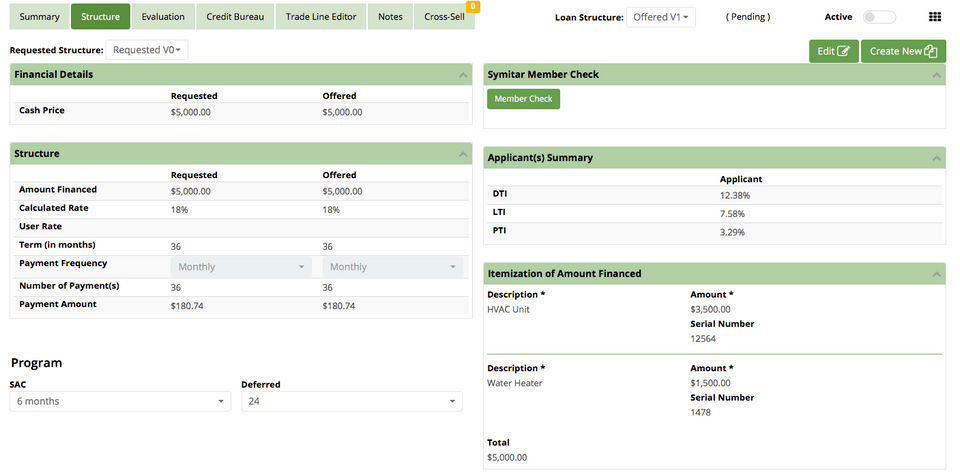This screenshot has width=960, height=475.
Task: Open the Requested Structure V0 dropdown
Action: (147, 50)
